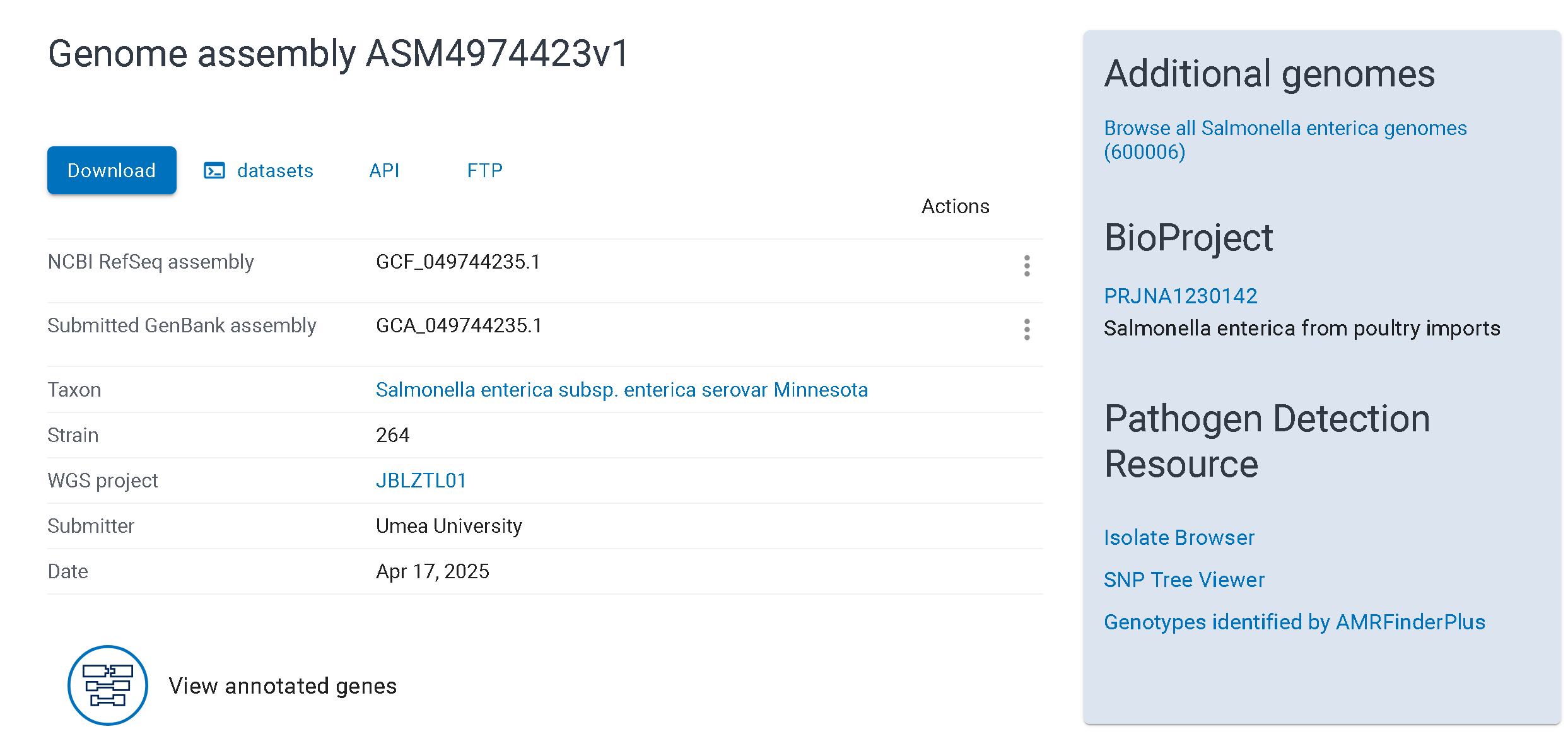Select the API option
The image size is (1568, 734).
(384, 171)
